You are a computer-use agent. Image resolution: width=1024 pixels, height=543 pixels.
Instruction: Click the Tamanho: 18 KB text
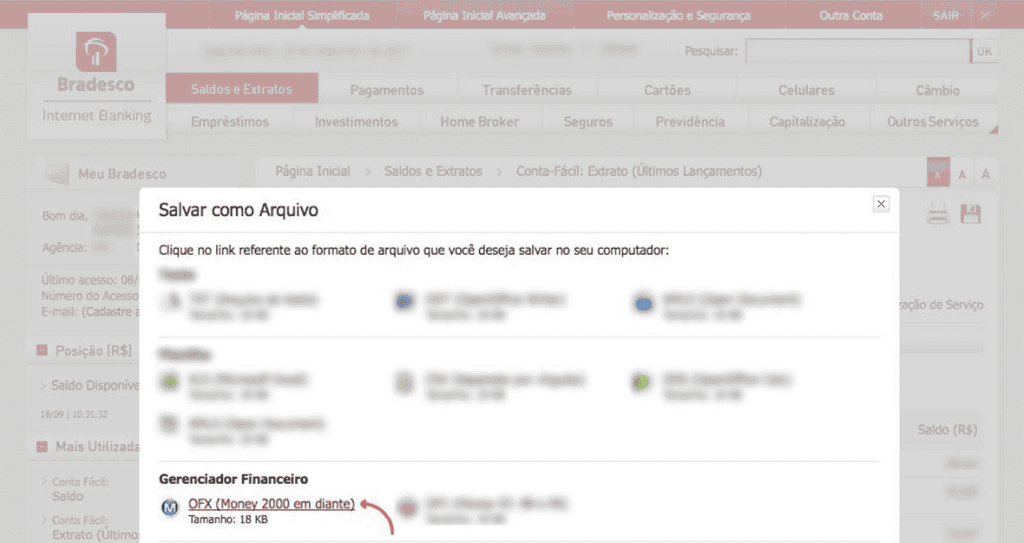228,519
